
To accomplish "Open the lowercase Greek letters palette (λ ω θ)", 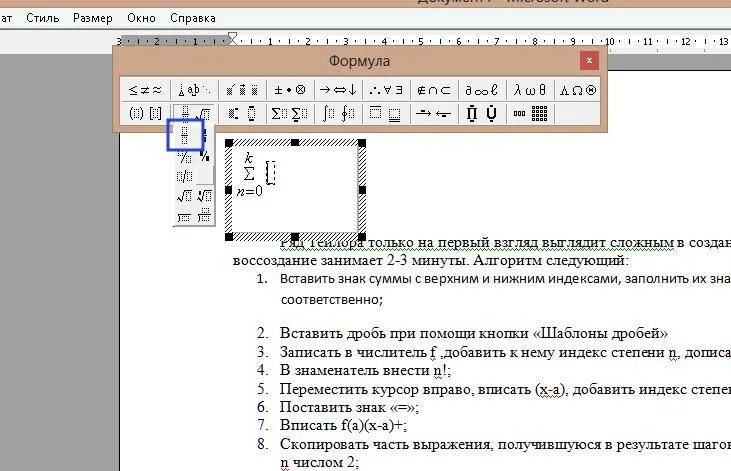I will pos(530,90).
